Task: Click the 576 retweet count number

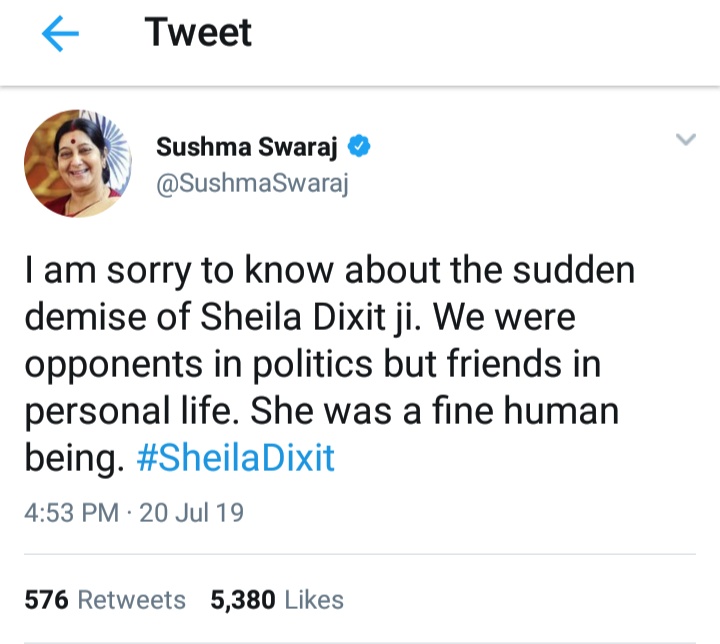Action: pyautogui.click(x=47, y=599)
